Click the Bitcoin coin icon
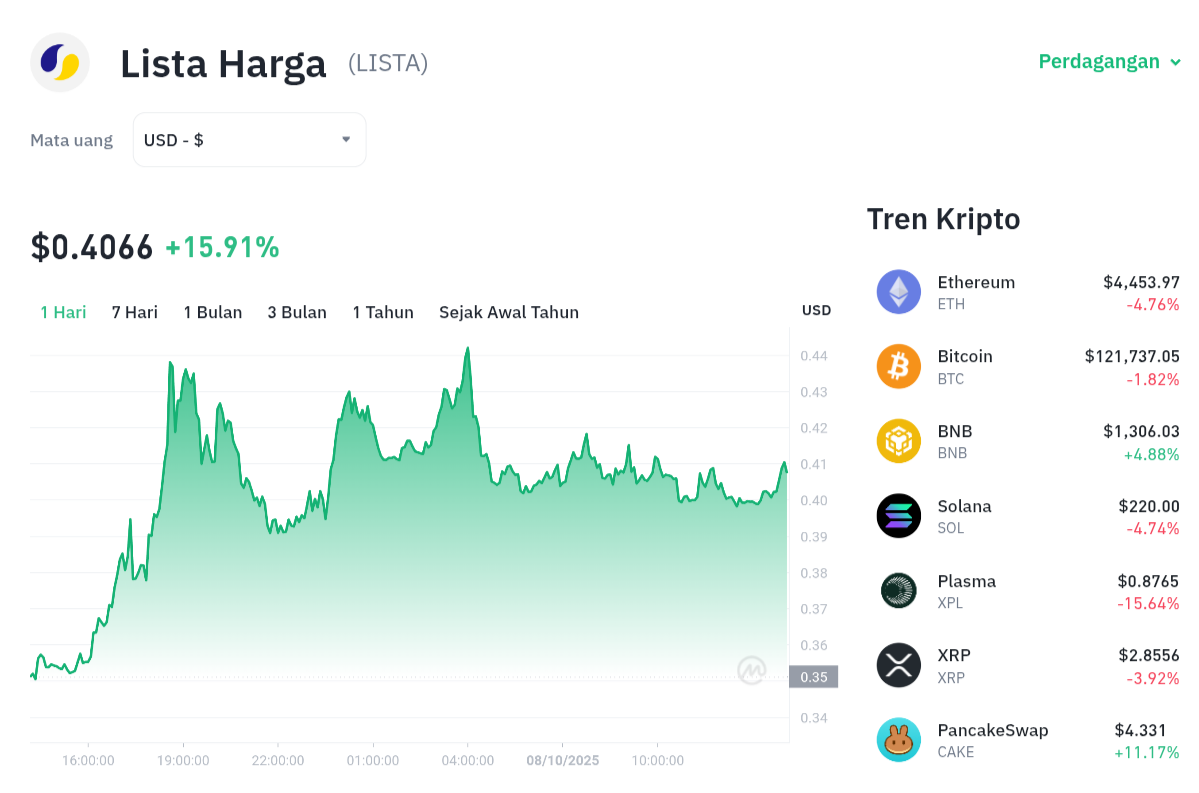Image resolution: width=1199 pixels, height=793 pixels. [x=898, y=366]
